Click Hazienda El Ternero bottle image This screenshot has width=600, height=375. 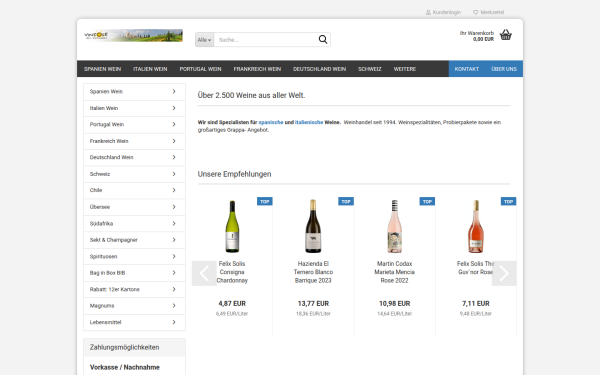pyautogui.click(x=313, y=226)
